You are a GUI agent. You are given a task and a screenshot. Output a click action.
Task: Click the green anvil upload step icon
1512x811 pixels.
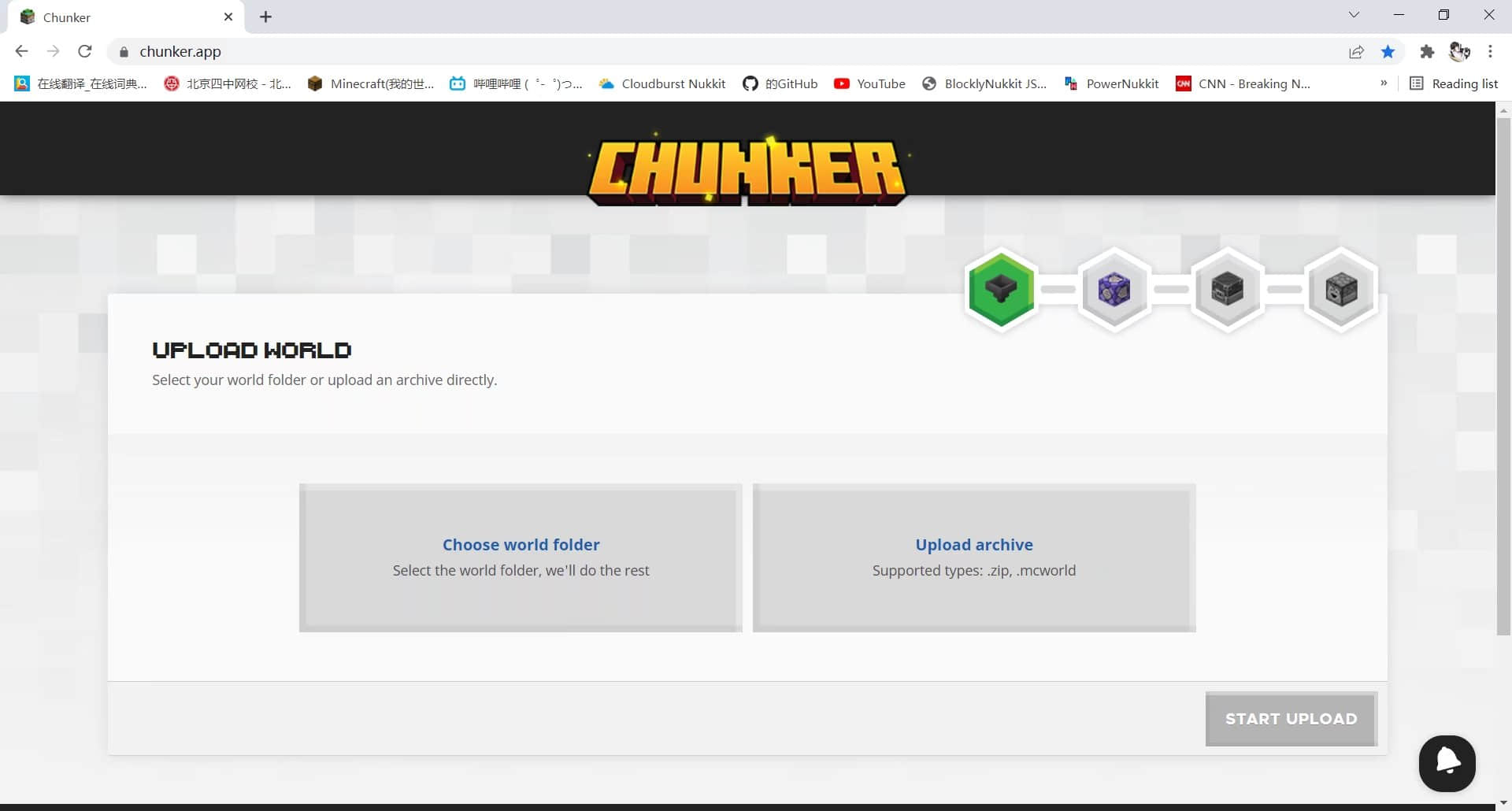click(x=1001, y=289)
